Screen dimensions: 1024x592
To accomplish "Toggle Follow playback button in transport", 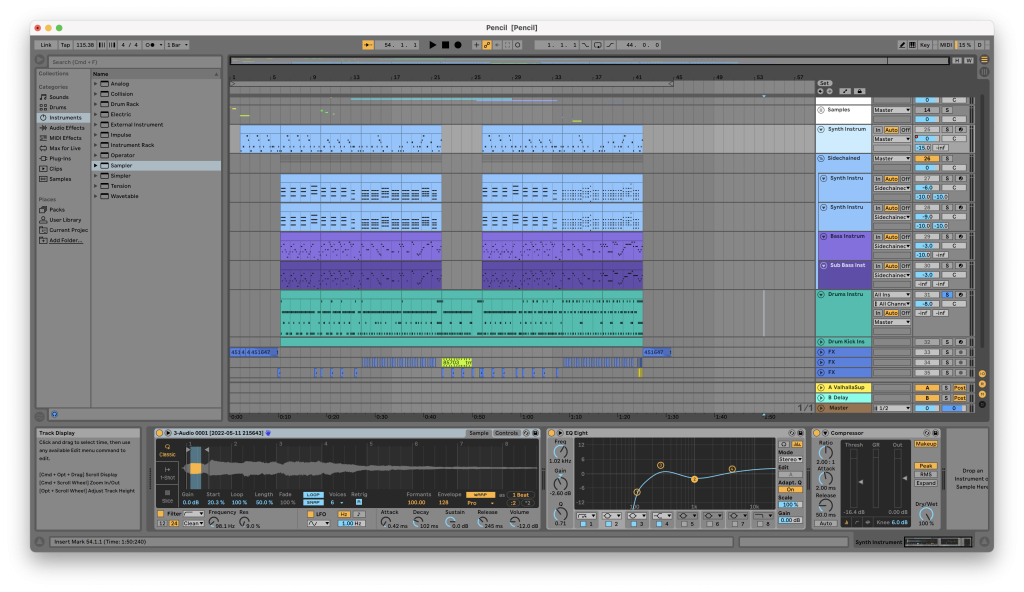I will point(368,45).
